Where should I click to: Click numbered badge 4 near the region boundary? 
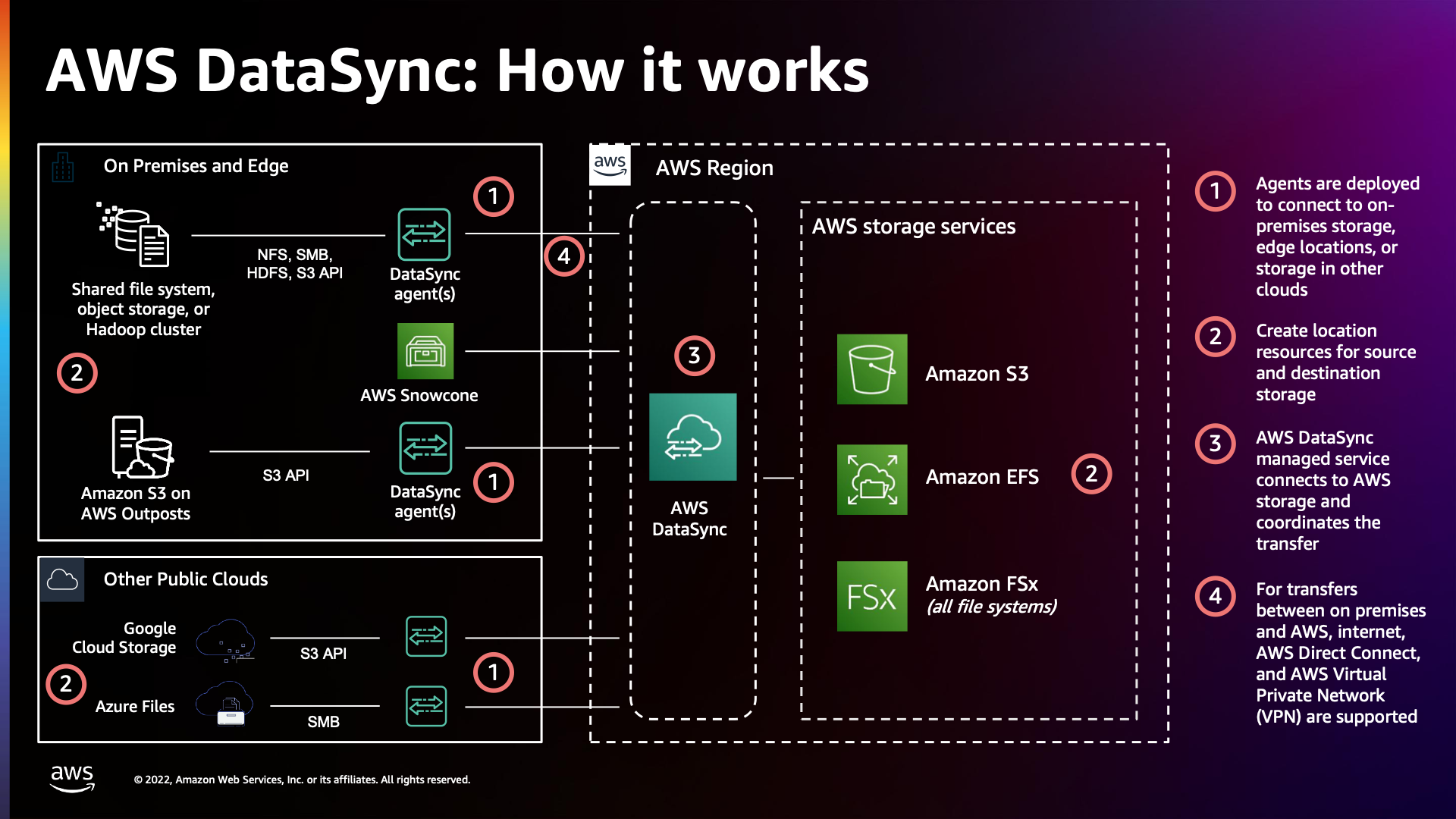[x=563, y=256]
